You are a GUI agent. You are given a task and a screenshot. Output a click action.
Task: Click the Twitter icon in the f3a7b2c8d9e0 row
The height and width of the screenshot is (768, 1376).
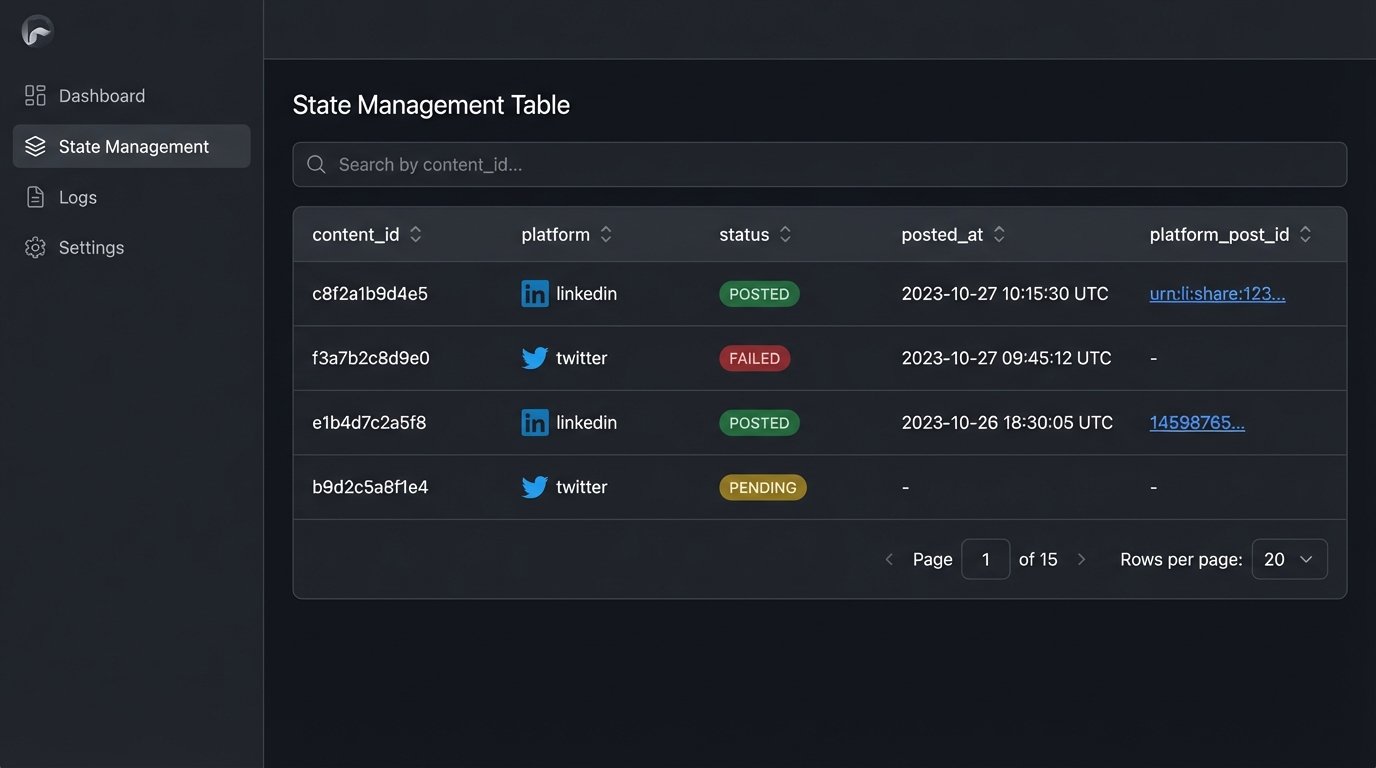tap(535, 358)
